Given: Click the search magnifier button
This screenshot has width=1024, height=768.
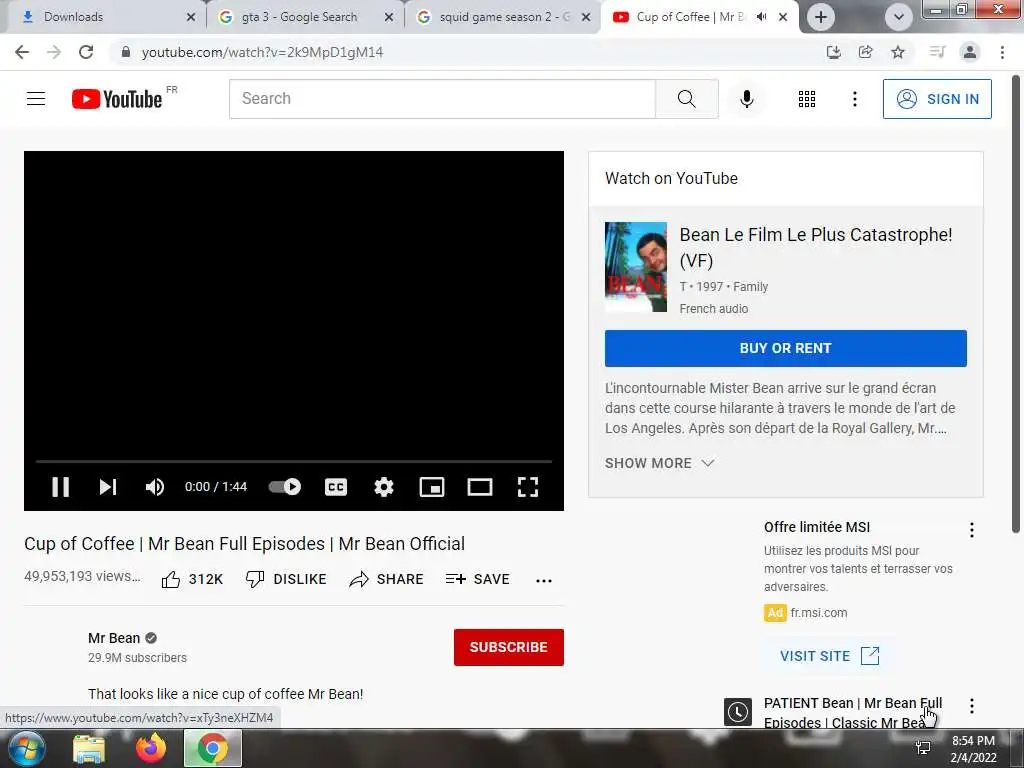Looking at the screenshot, I should pyautogui.click(x=686, y=99).
